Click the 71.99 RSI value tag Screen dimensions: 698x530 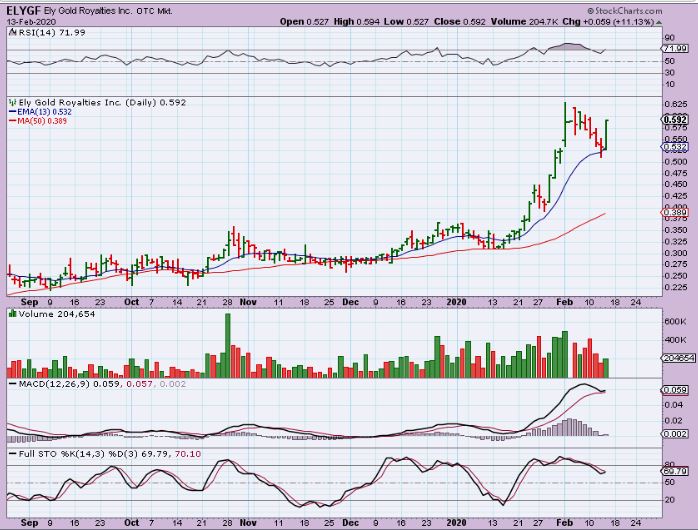point(675,47)
